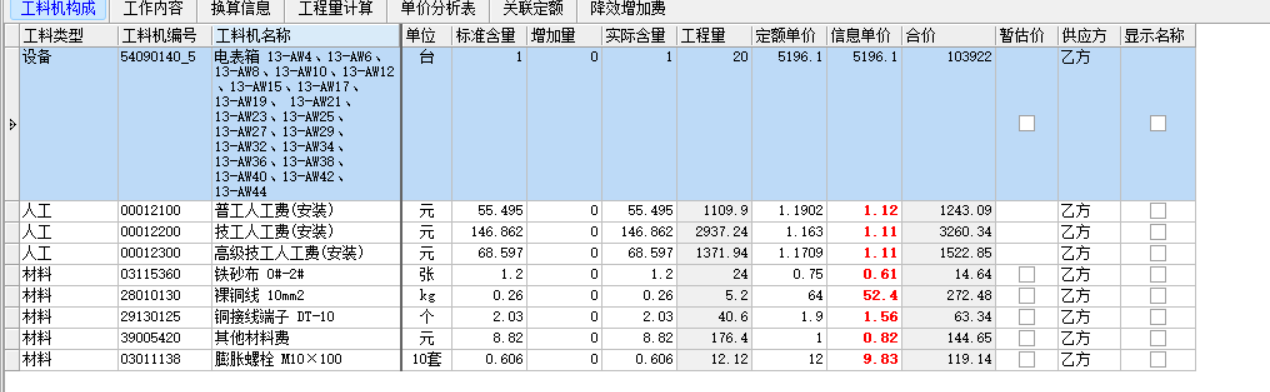Switch to the 关联定额 tab
This screenshot has height=392, width=1270.
(x=534, y=9)
